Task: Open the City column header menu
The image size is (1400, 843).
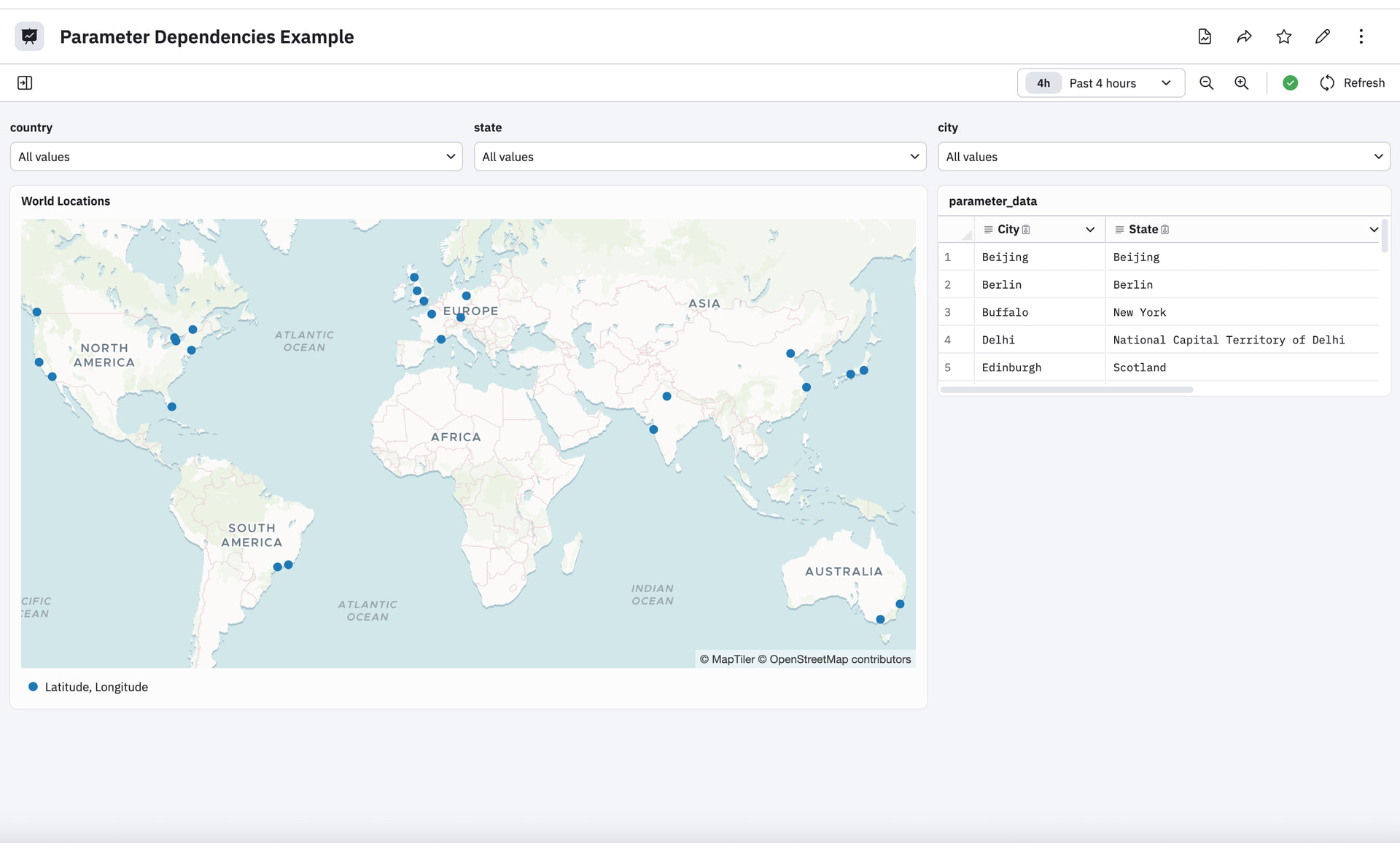Action: [x=1089, y=230]
